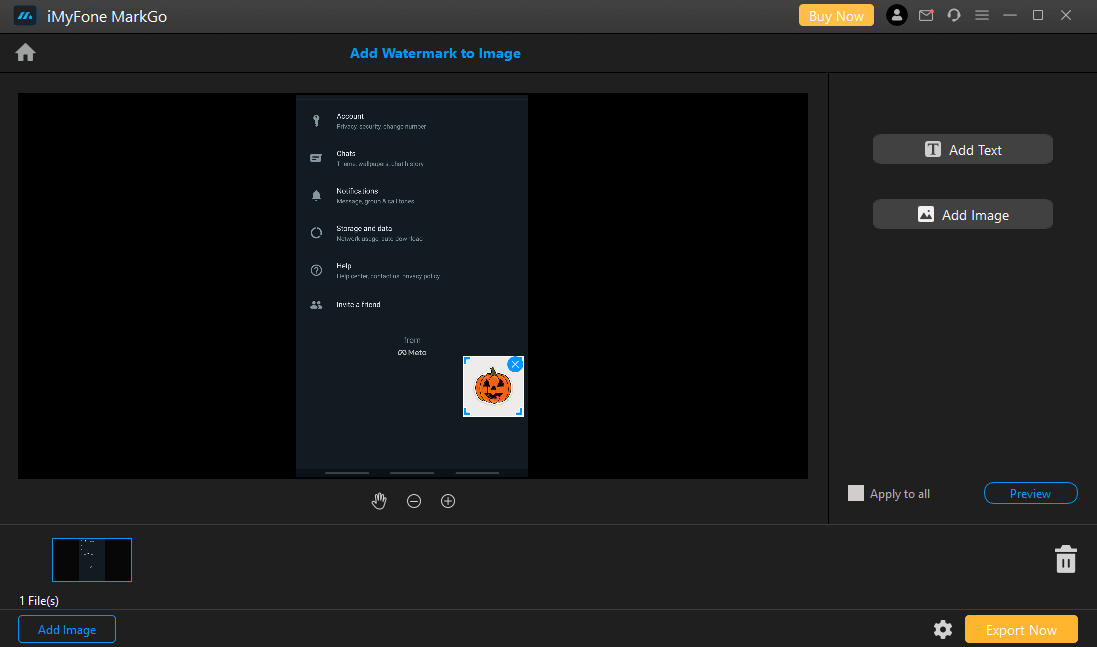Click the bottom-left Add Image button
The height and width of the screenshot is (647, 1097).
coord(67,630)
